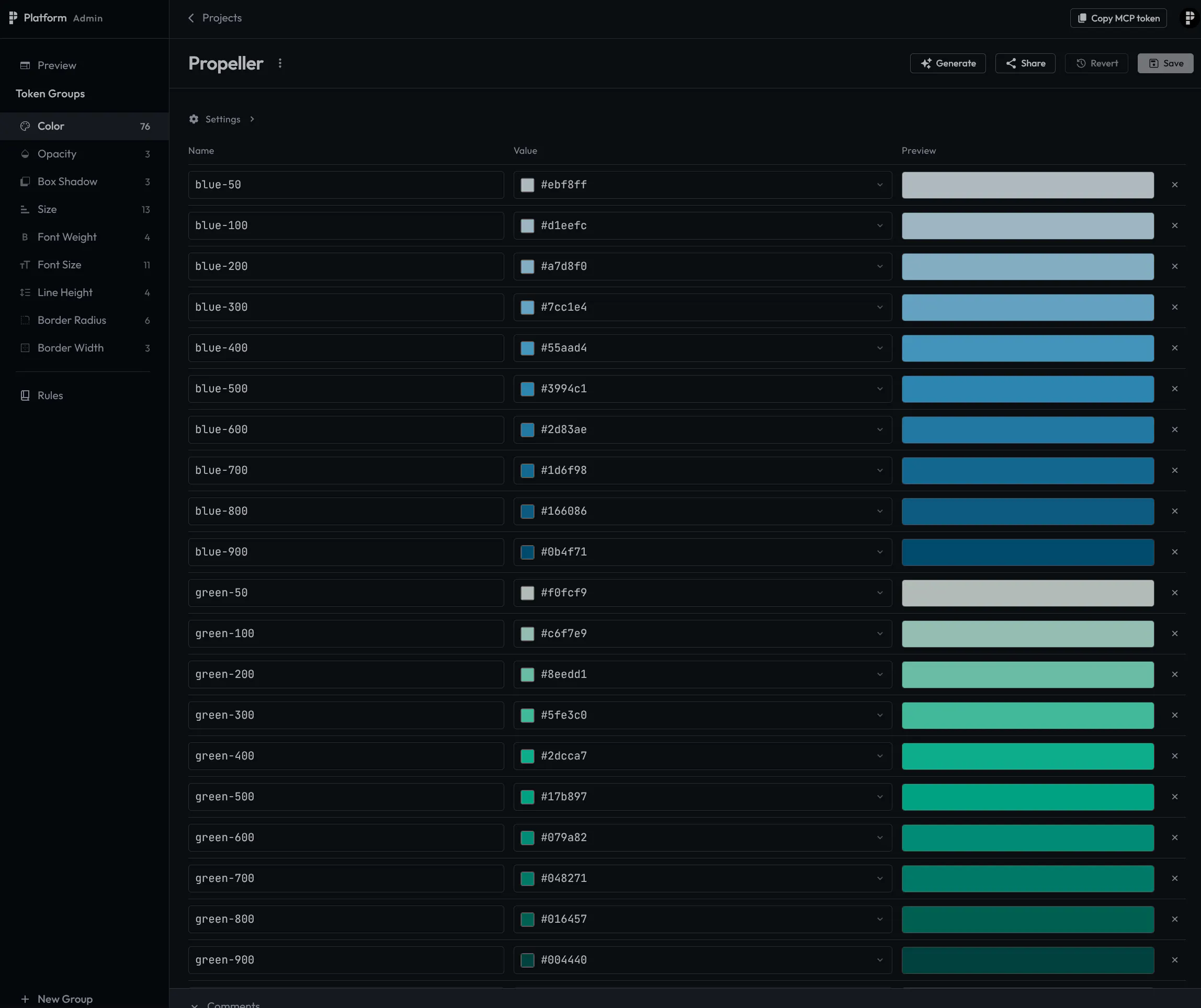Edit the blue-400 name field
The width and height of the screenshot is (1201, 1008).
346,348
